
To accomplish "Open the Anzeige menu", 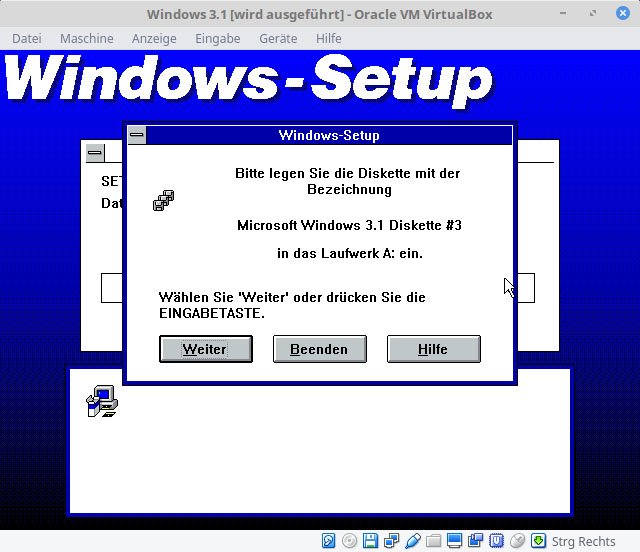I will (x=154, y=38).
